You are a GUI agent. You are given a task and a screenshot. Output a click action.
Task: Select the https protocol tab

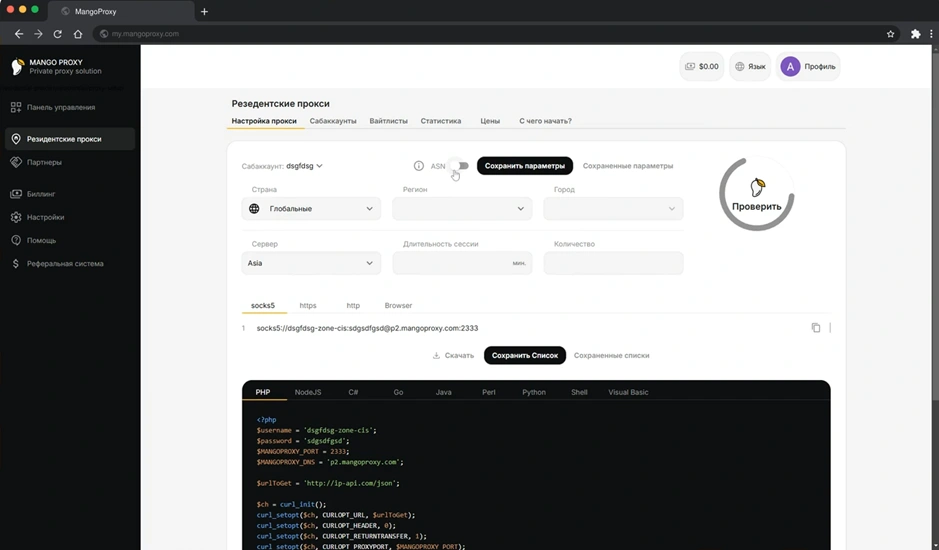(x=308, y=306)
